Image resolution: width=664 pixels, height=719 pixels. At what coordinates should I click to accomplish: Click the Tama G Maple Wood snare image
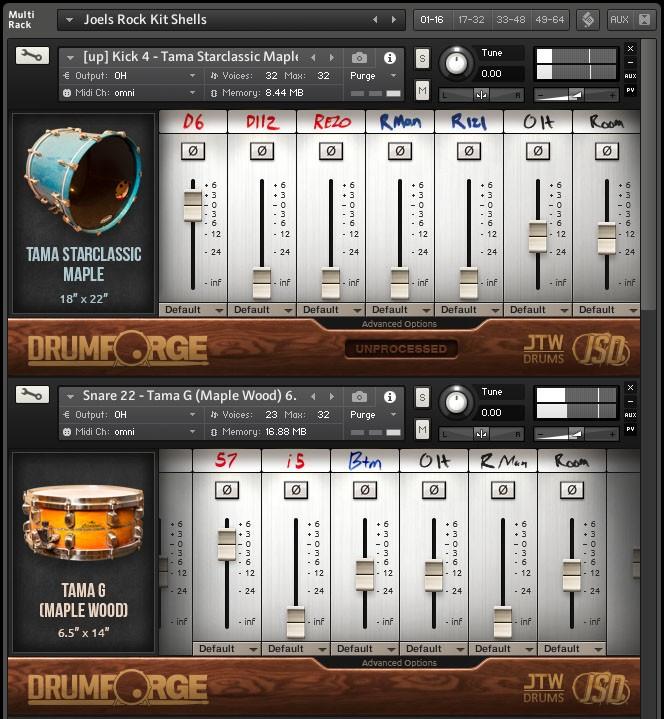(83, 523)
